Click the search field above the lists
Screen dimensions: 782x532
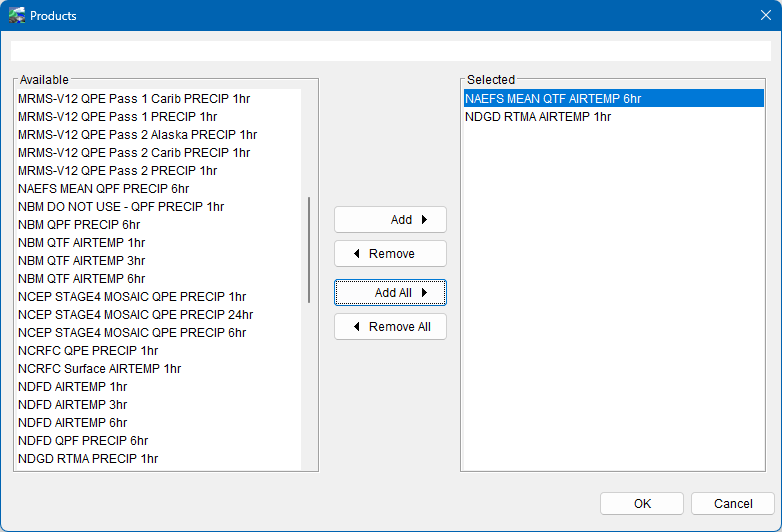391,51
